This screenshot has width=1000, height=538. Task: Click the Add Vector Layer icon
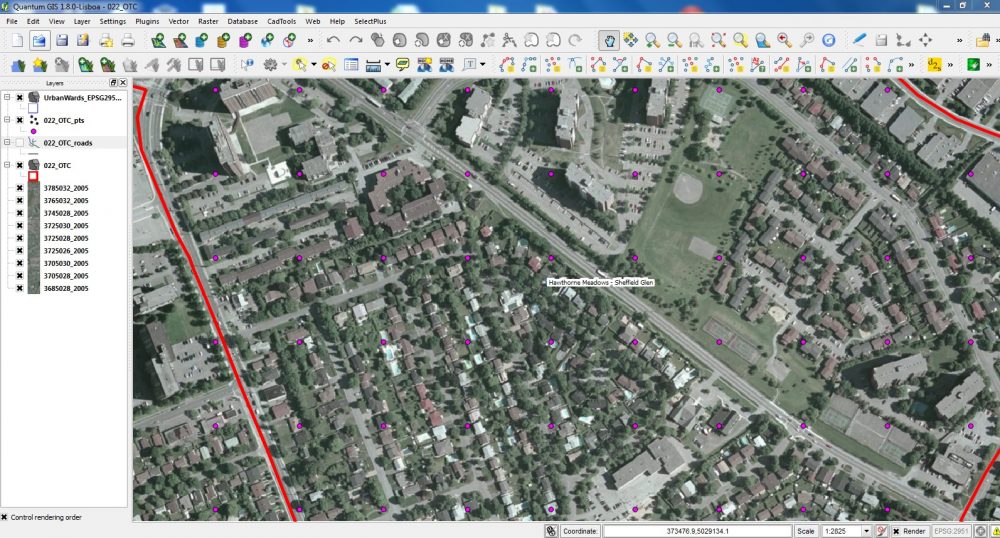click(158, 41)
